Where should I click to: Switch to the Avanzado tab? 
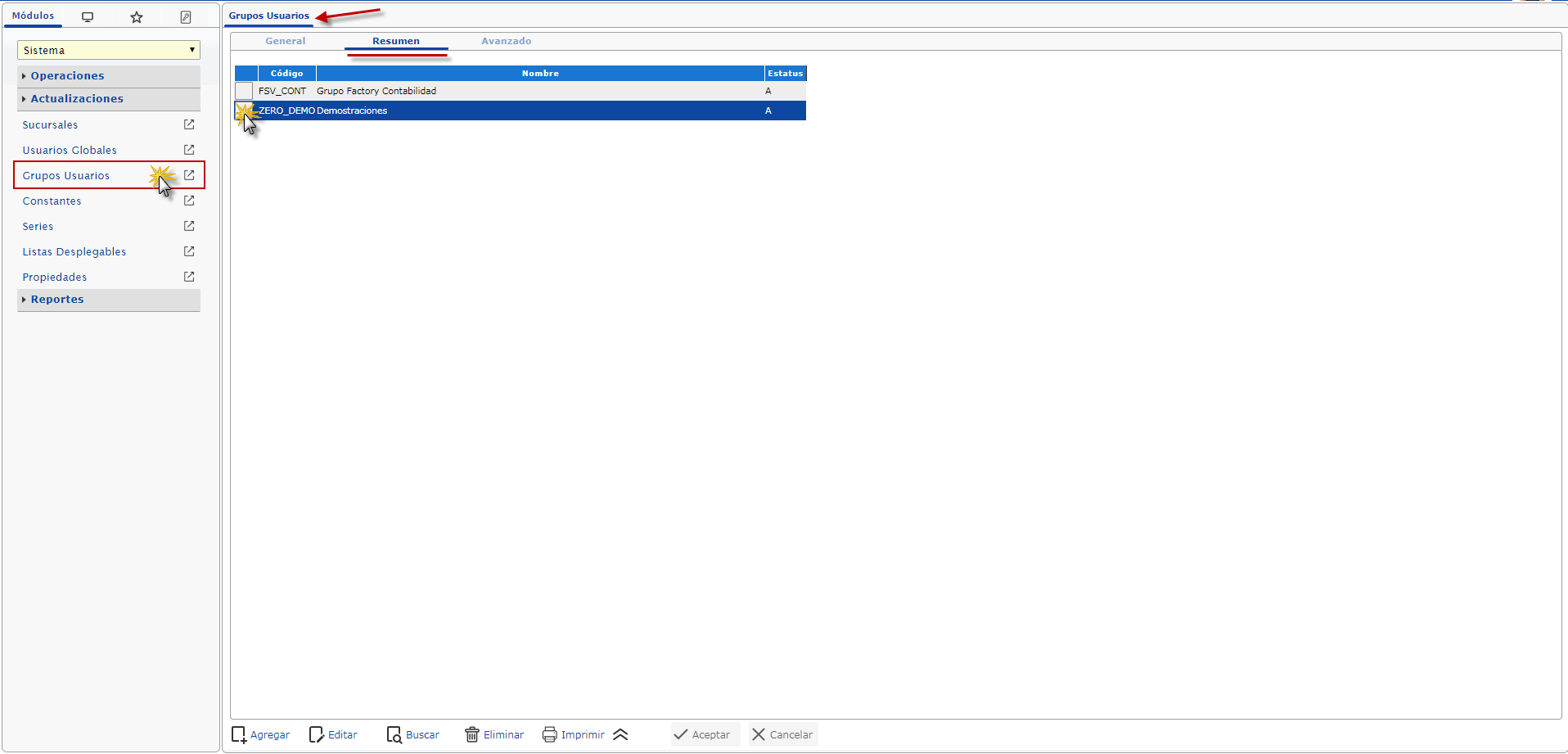(x=507, y=41)
